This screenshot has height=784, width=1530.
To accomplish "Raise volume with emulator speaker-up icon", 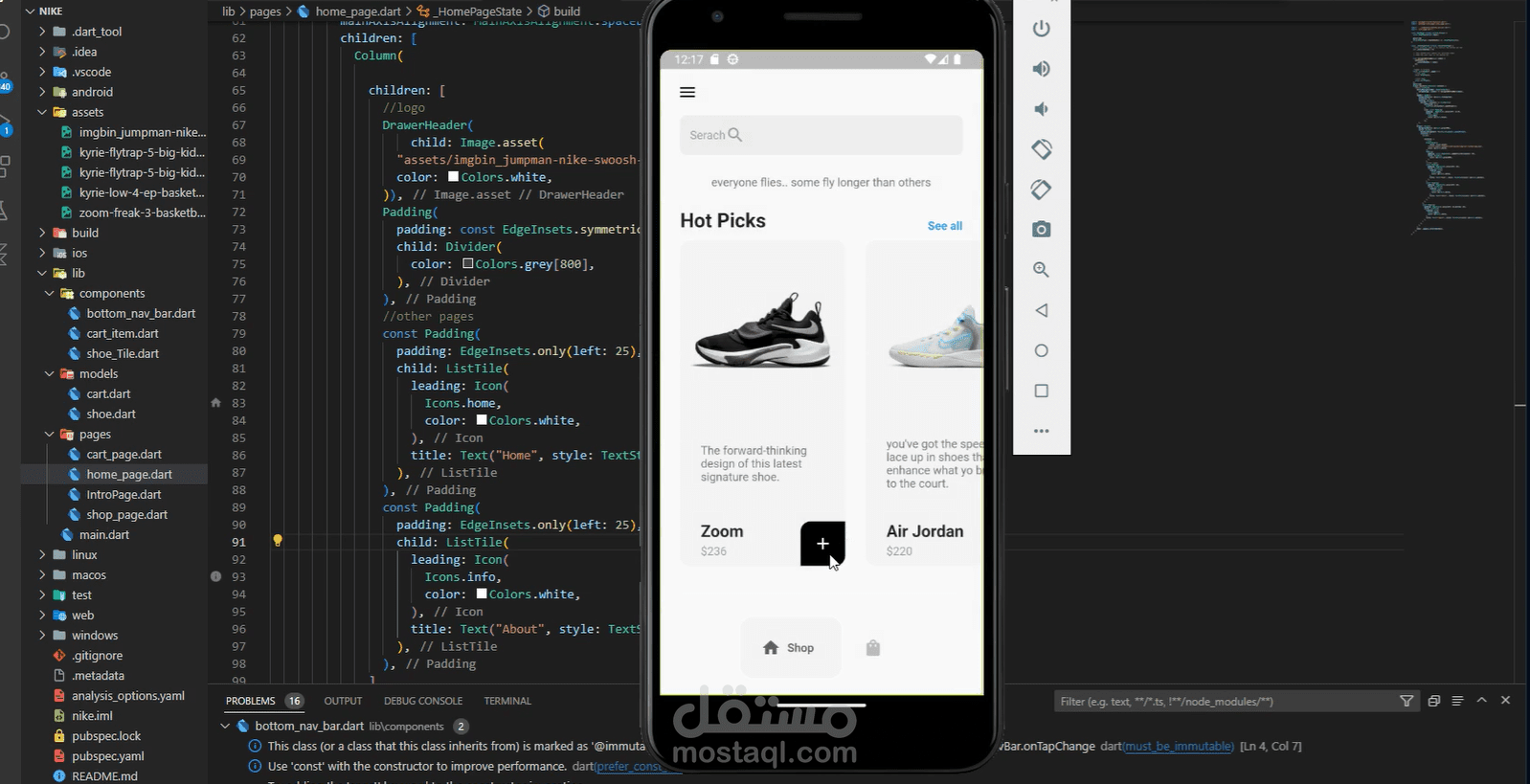I will 1041,69.
